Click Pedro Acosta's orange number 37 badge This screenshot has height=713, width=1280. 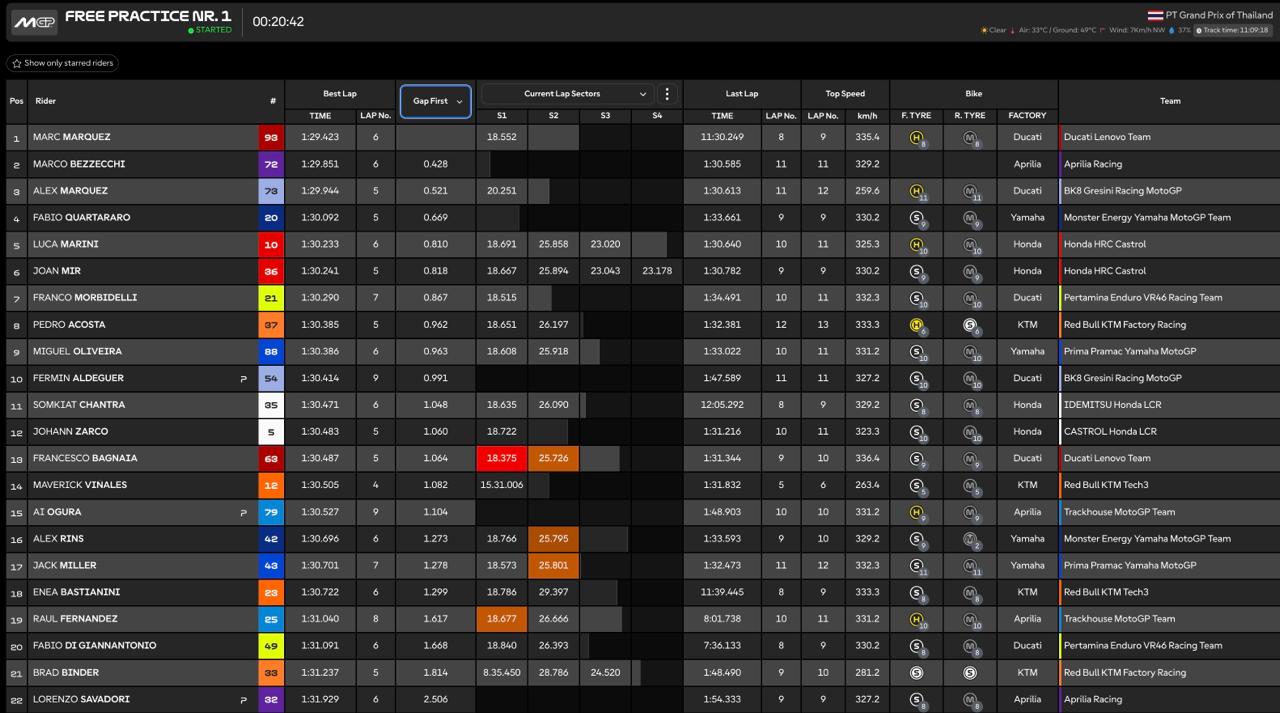coord(271,325)
